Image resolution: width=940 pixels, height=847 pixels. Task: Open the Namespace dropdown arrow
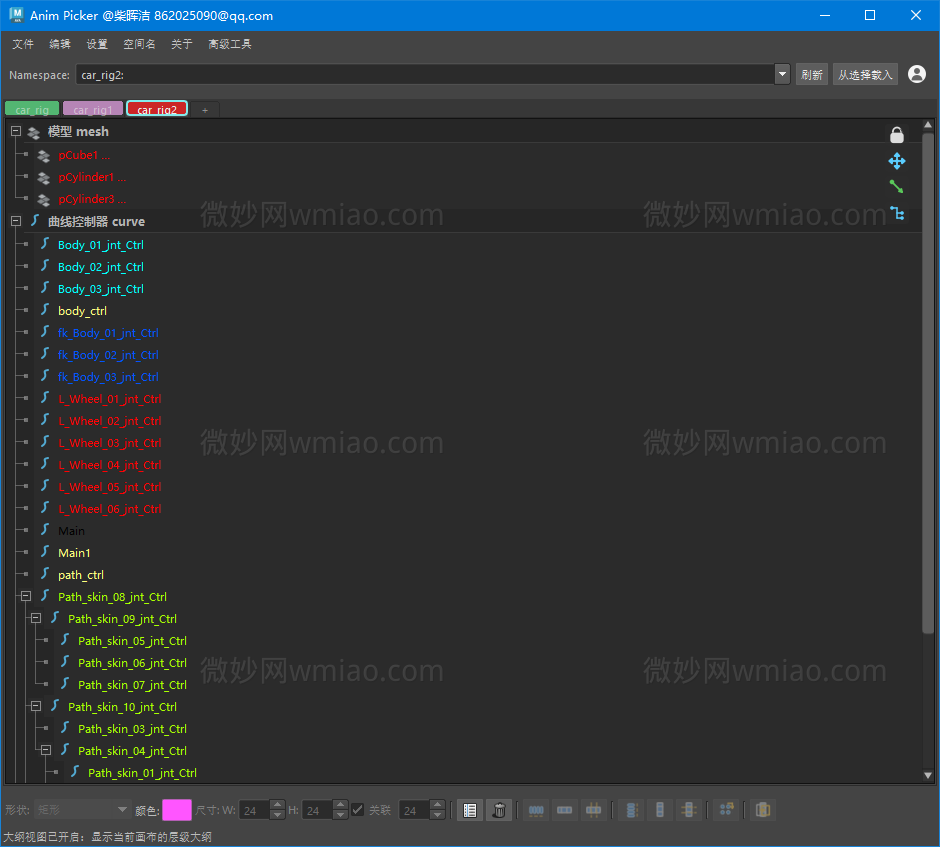click(782, 74)
